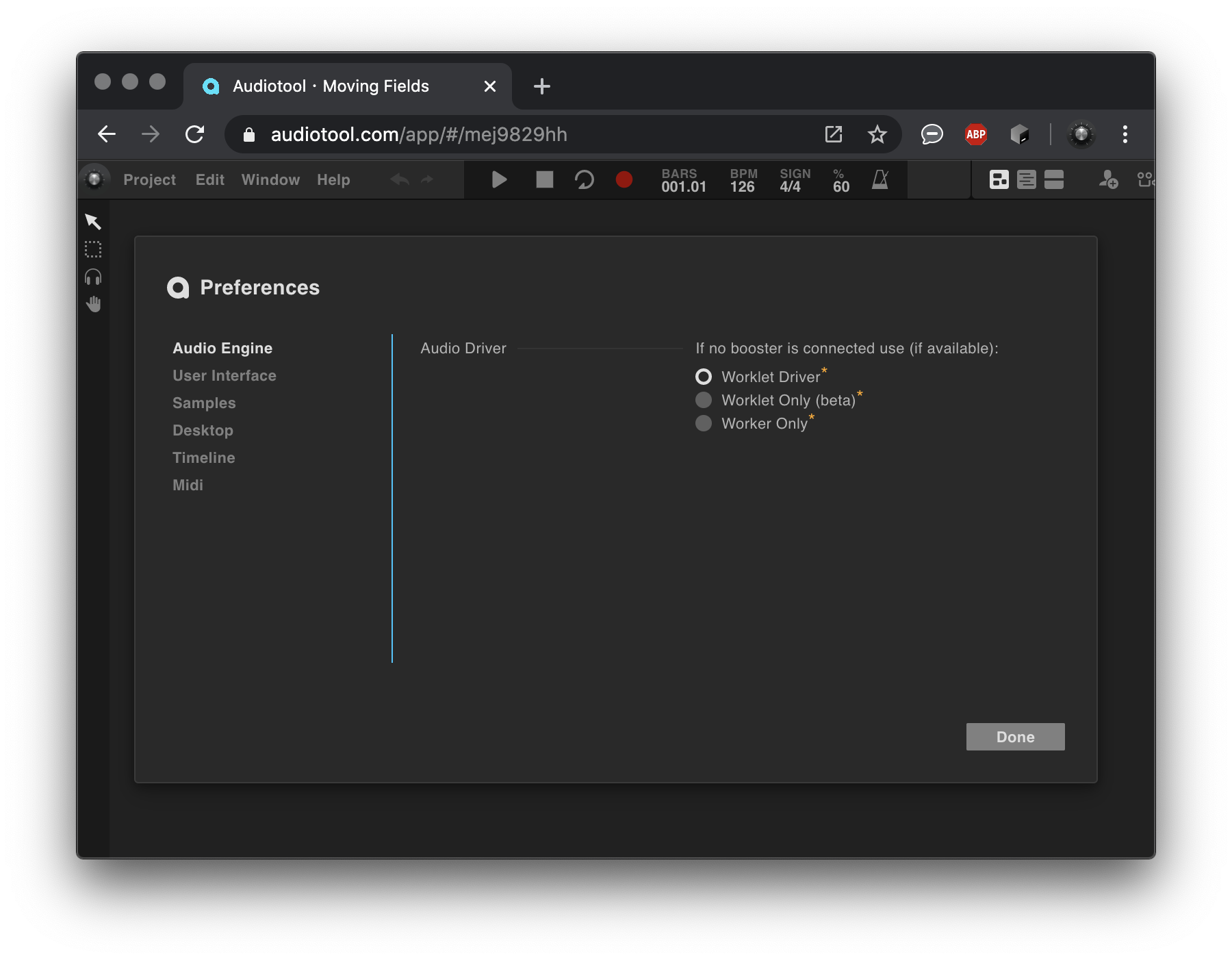Open Timeline preferences section
This screenshot has width=1232, height=960.
pyautogui.click(x=203, y=457)
